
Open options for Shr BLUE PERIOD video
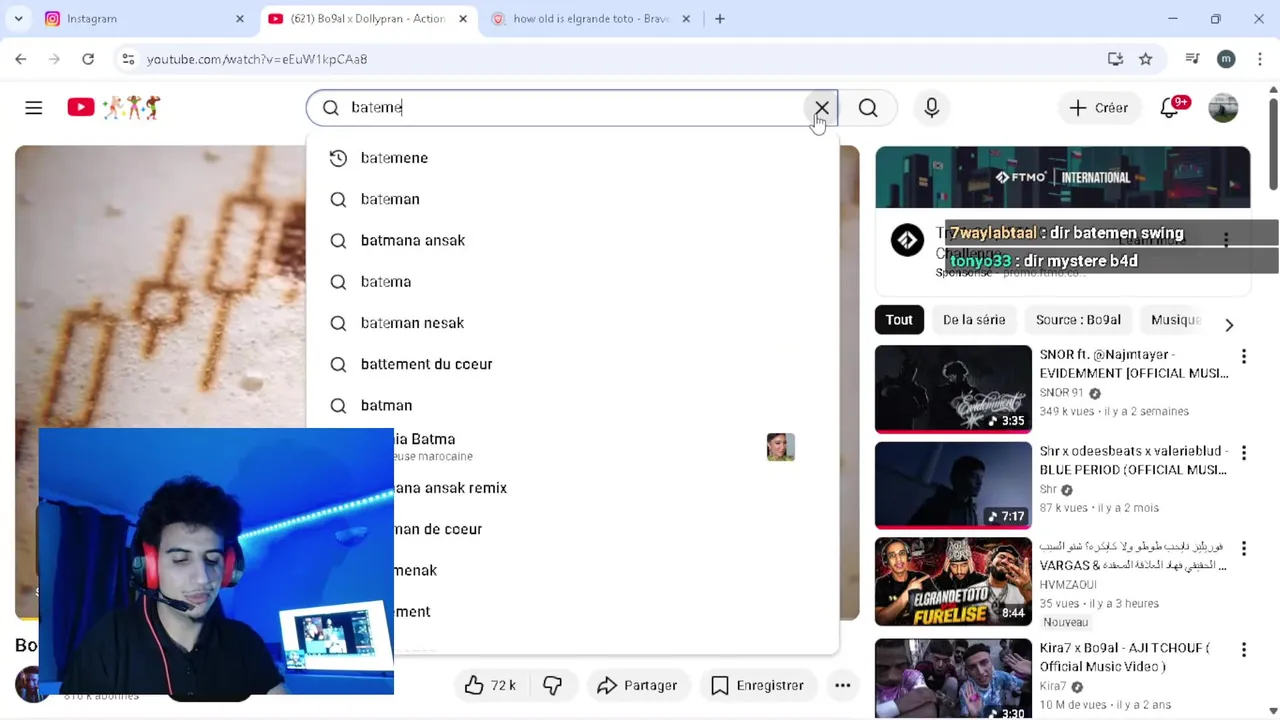(1244, 453)
